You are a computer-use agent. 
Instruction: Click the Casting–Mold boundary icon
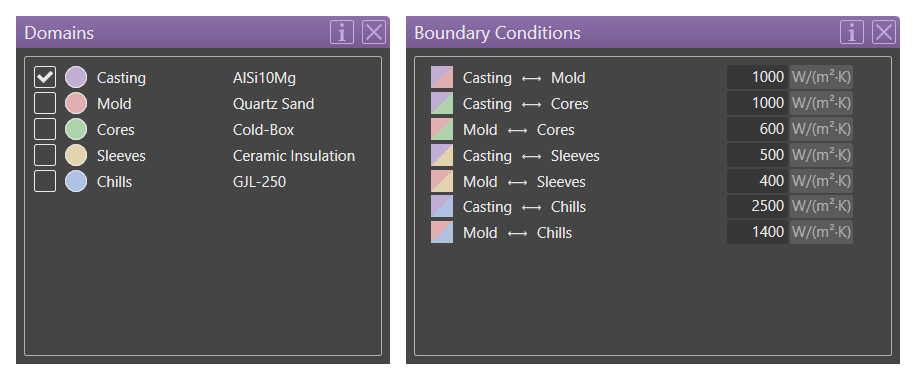coord(442,77)
